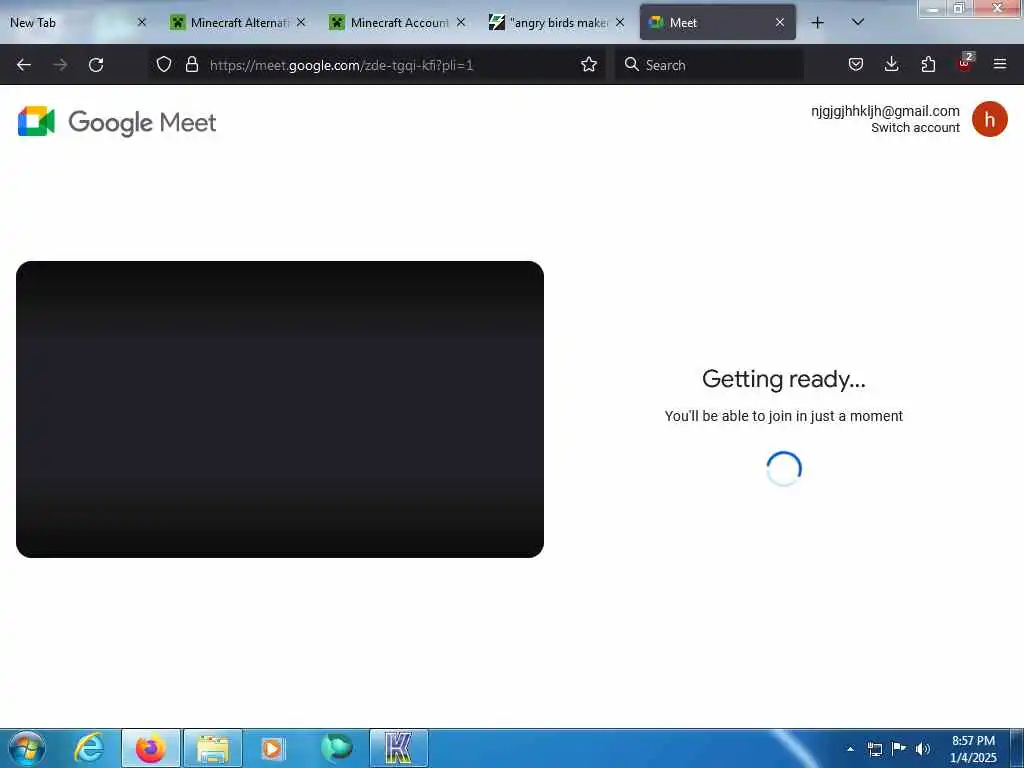Click the njgjgjhhkljh@gmail.com email text

(x=885, y=111)
